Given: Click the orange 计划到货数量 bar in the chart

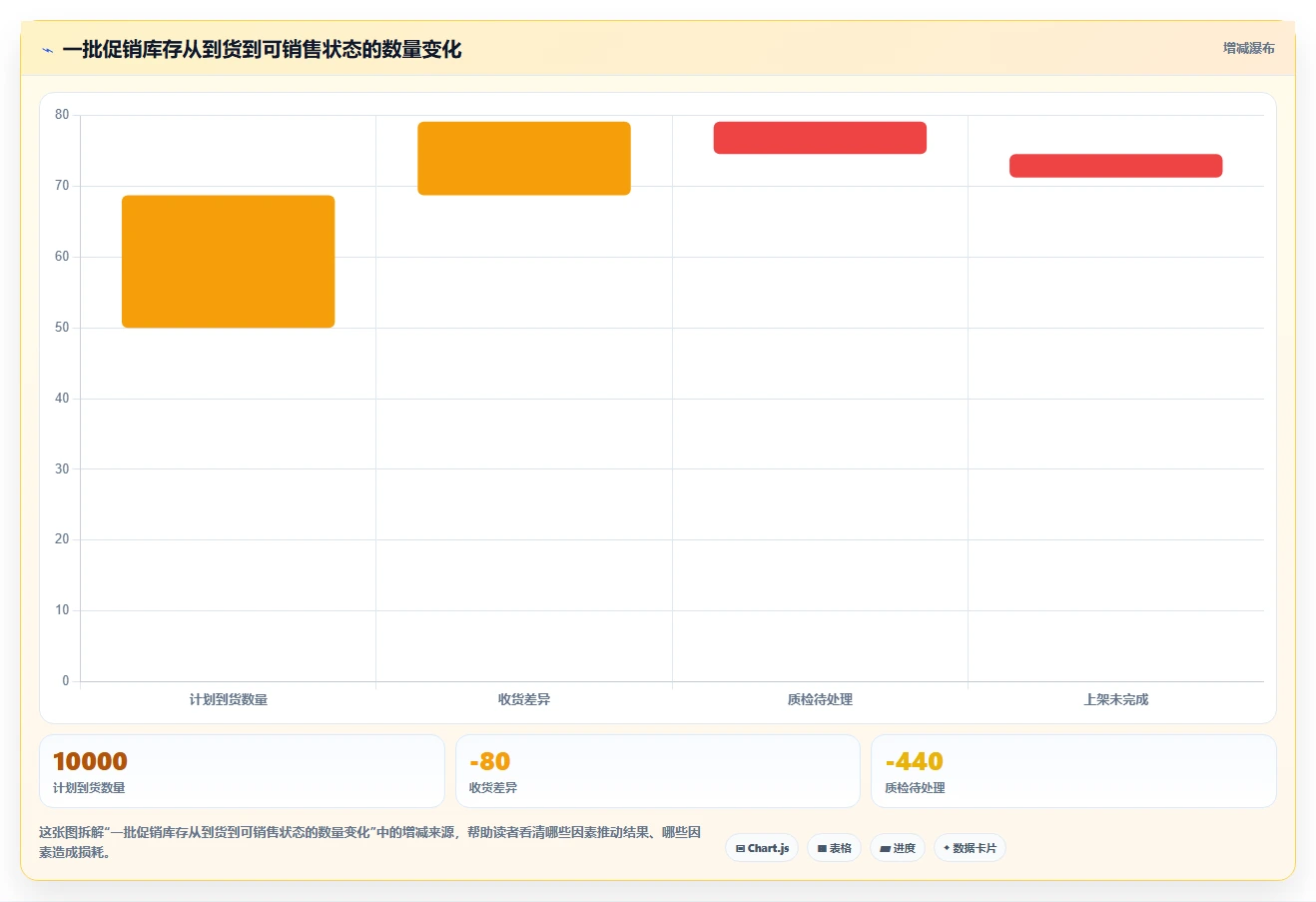Looking at the screenshot, I should 229,262.
